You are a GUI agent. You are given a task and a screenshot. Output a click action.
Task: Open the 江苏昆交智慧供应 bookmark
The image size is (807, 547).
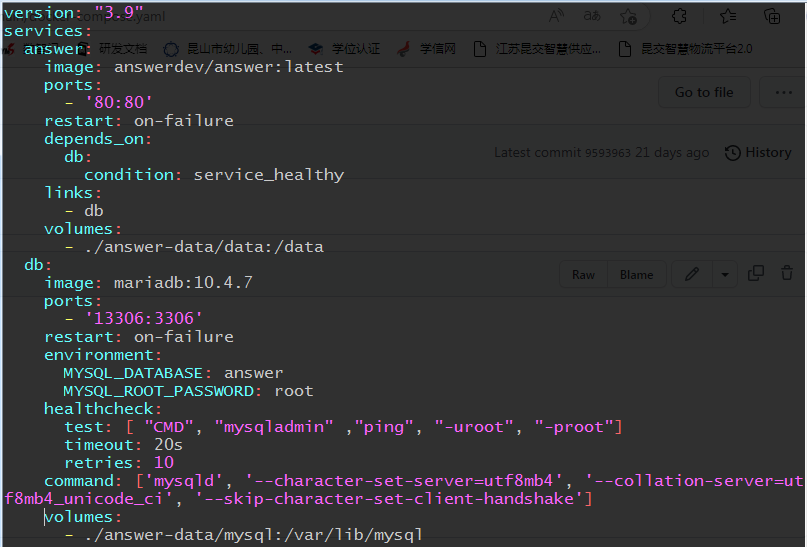[x=537, y=49]
